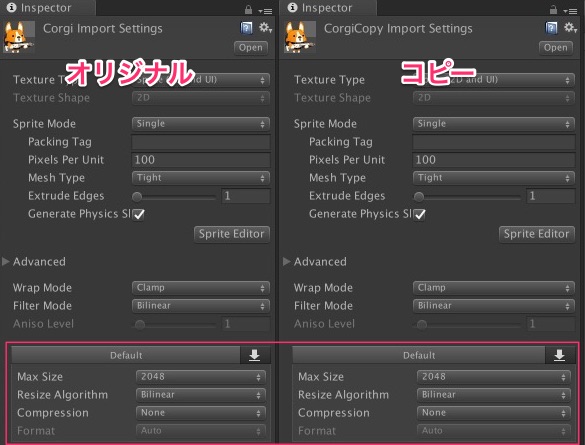Click the info icon on left Inspector tab

(12, 7)
